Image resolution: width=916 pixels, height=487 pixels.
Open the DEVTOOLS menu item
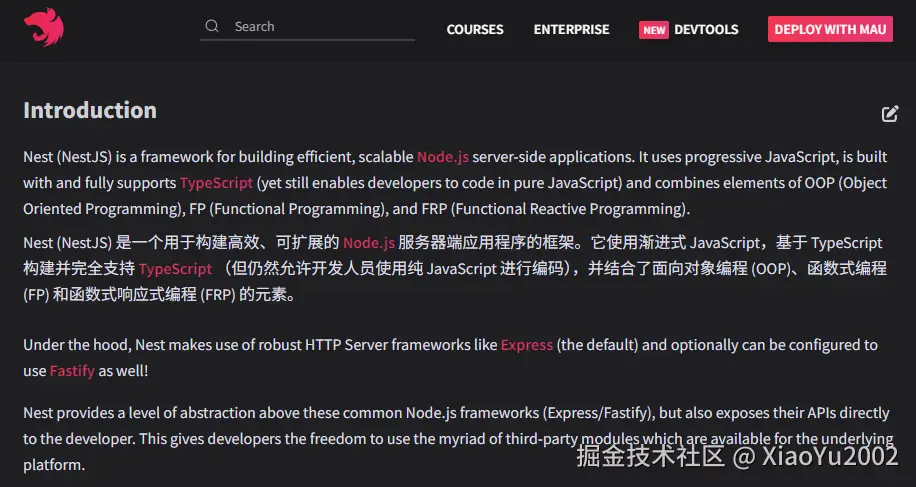point(706,29)
